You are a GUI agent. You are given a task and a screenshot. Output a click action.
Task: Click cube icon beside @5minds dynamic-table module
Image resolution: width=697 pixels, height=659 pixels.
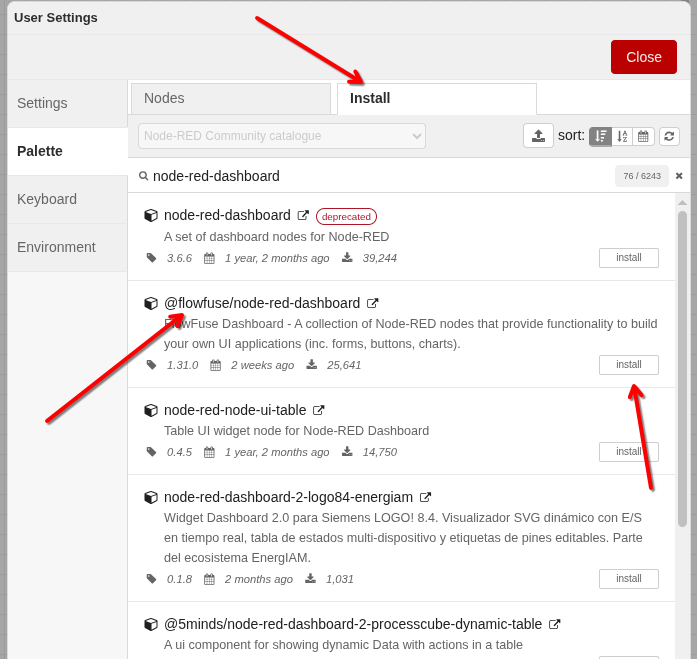pyautogui.click(x=151, y=624)
